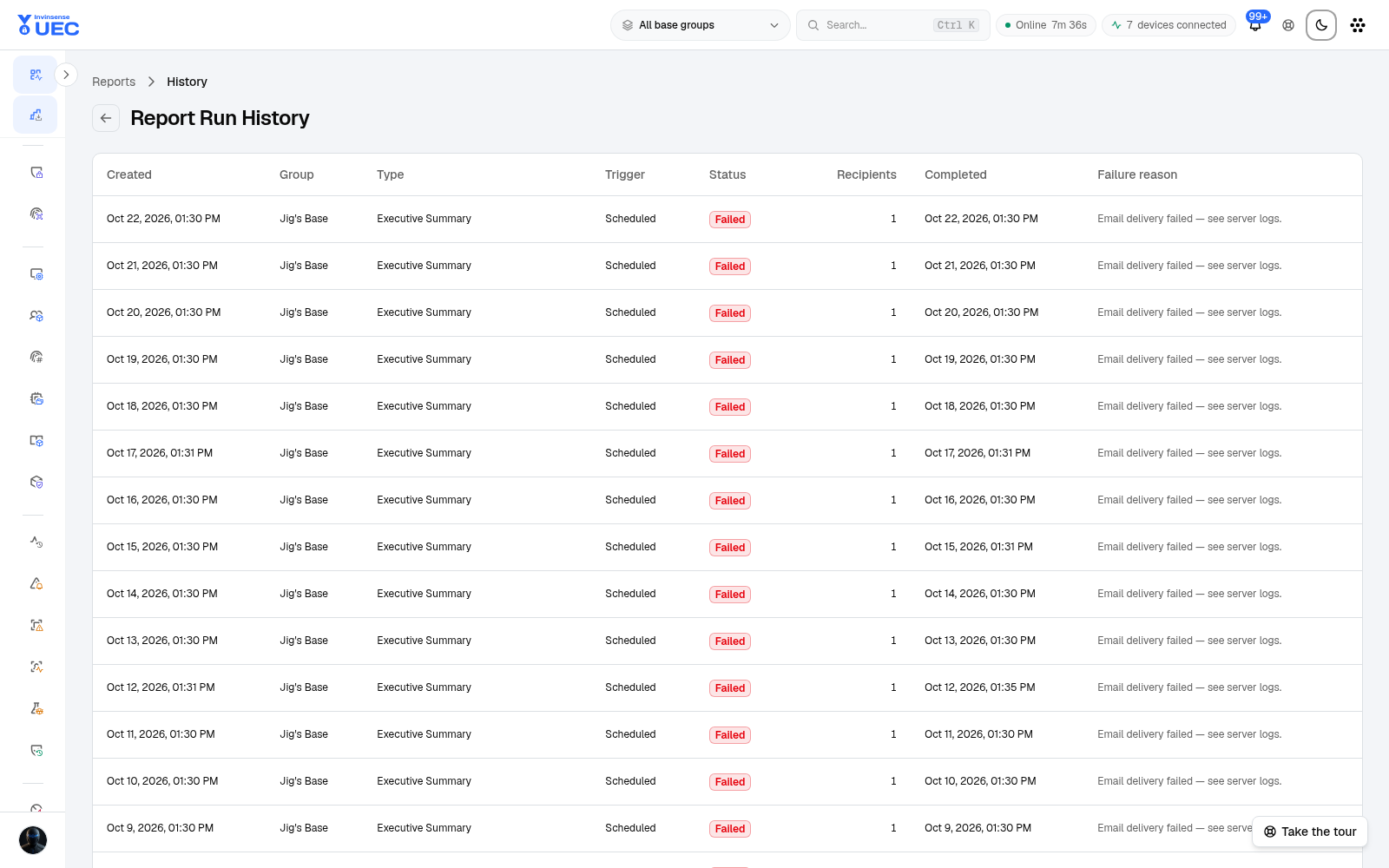
Task: Click the shield with clock sidebar icon
Action: [x=36, y=750]
